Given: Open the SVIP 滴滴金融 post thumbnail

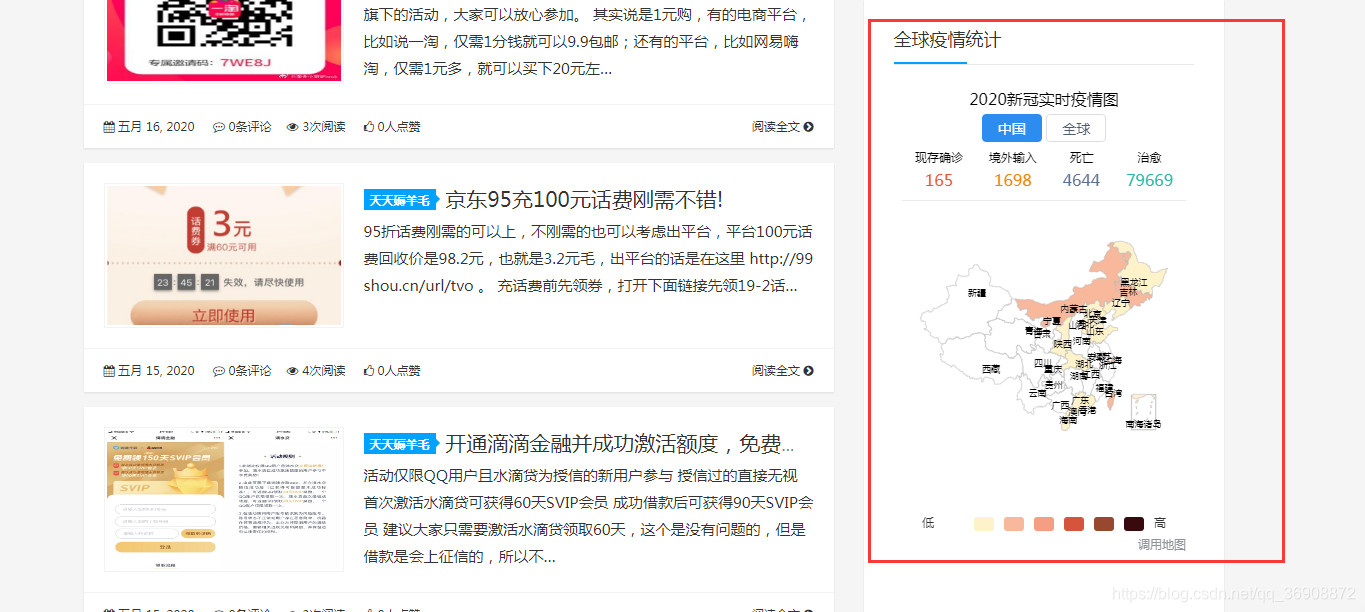Looking at the screenshot, I should coord(225,499).
